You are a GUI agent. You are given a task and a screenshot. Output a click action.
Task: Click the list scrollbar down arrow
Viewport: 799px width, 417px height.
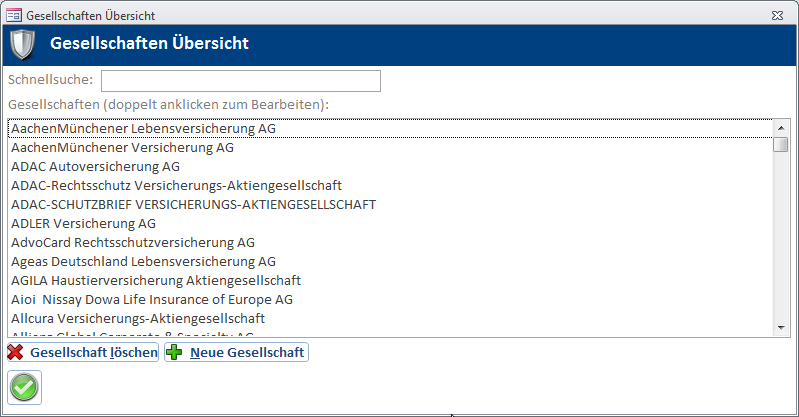pyautogui.click(x=781, y=326)
